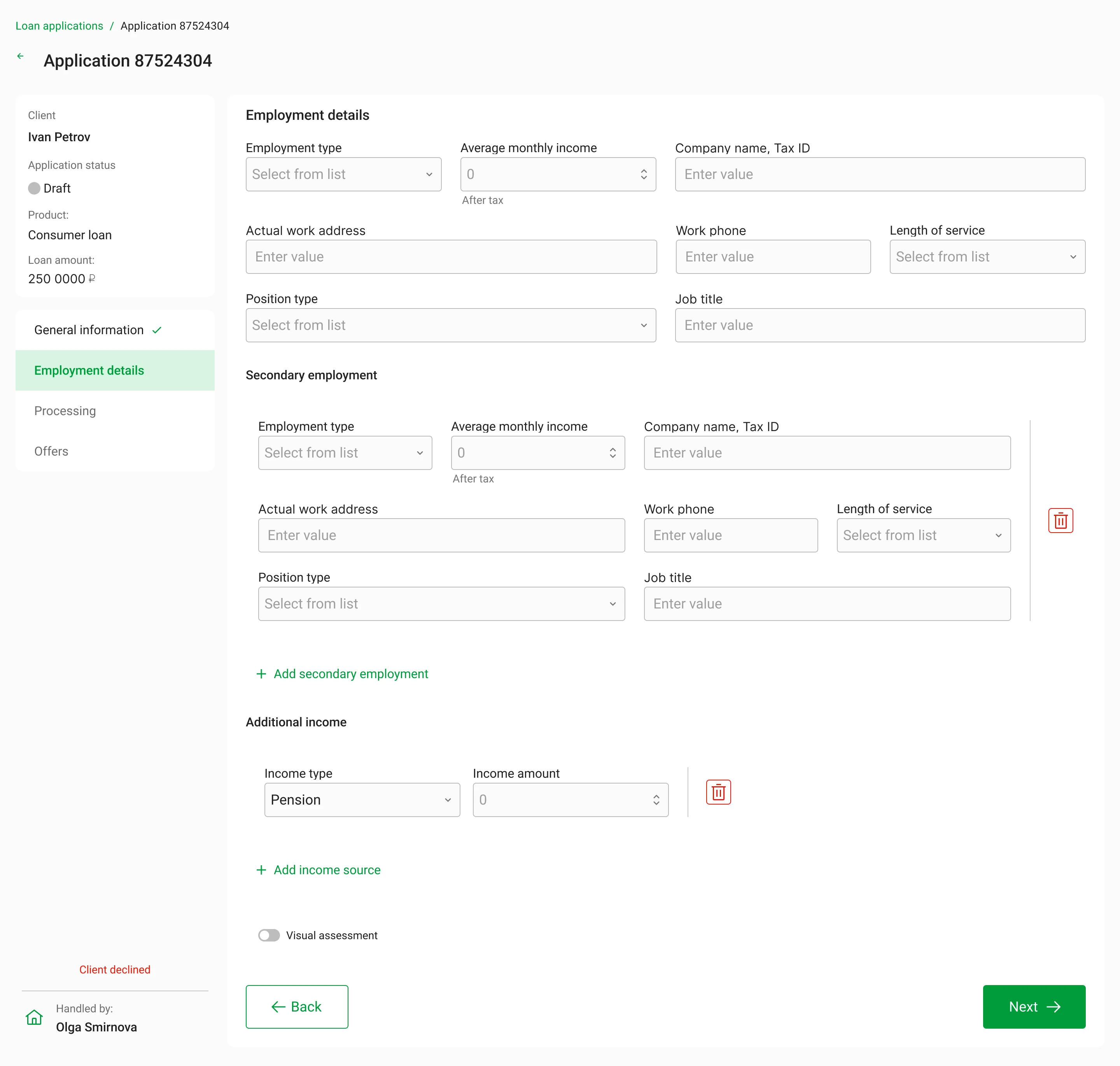
Task: Click the Consumer loan product text
Action: (x=70, y=235)
